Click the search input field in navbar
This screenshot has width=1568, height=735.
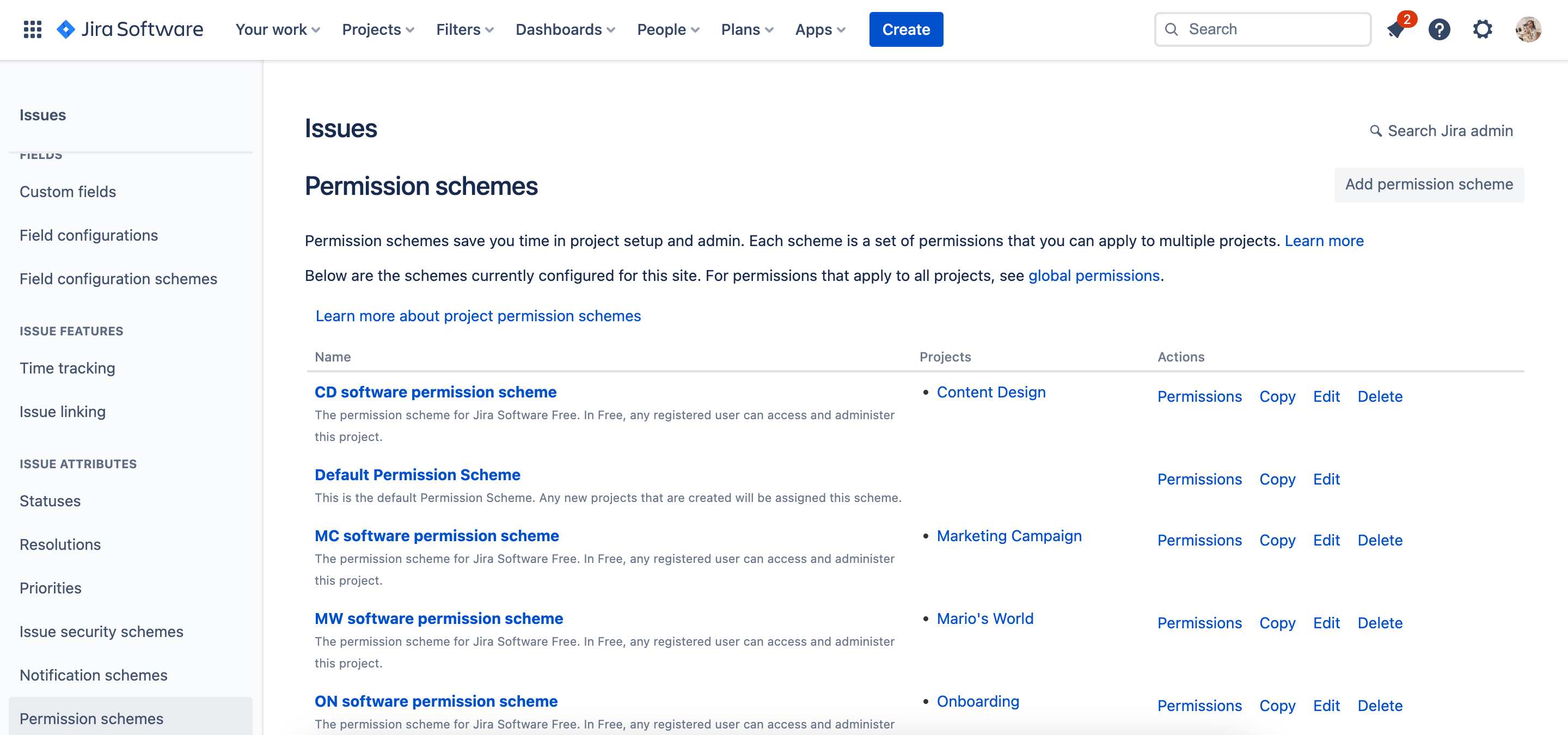[1263, 28]
